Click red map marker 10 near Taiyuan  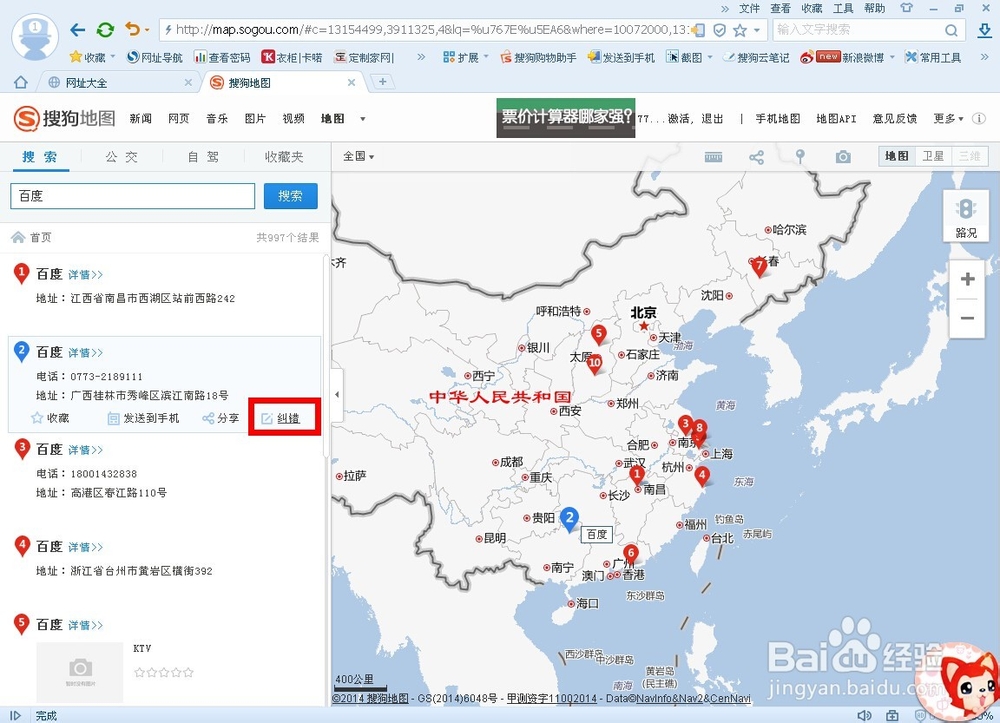point(594,364)
